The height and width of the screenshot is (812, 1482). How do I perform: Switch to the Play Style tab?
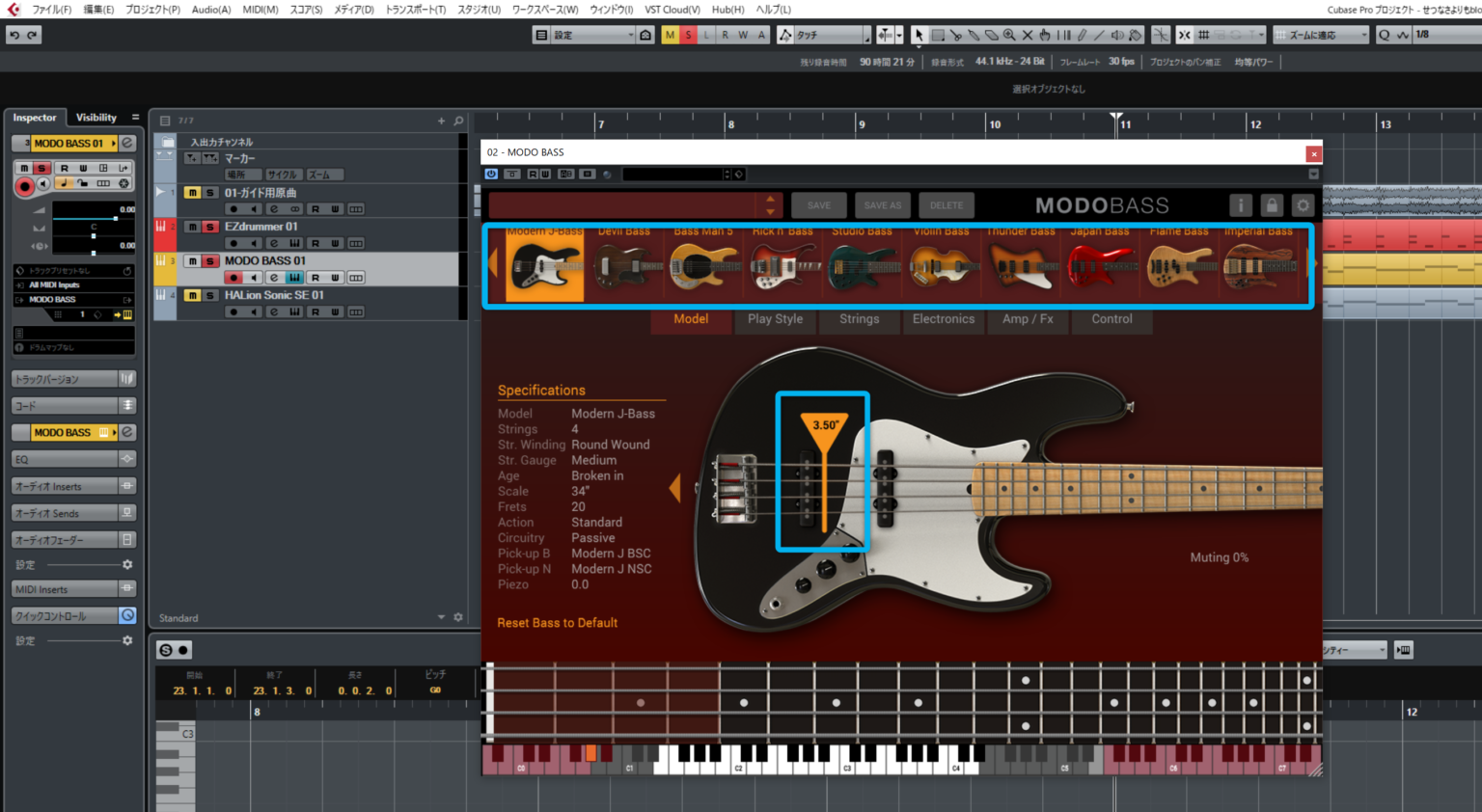[x=775, y=318]
